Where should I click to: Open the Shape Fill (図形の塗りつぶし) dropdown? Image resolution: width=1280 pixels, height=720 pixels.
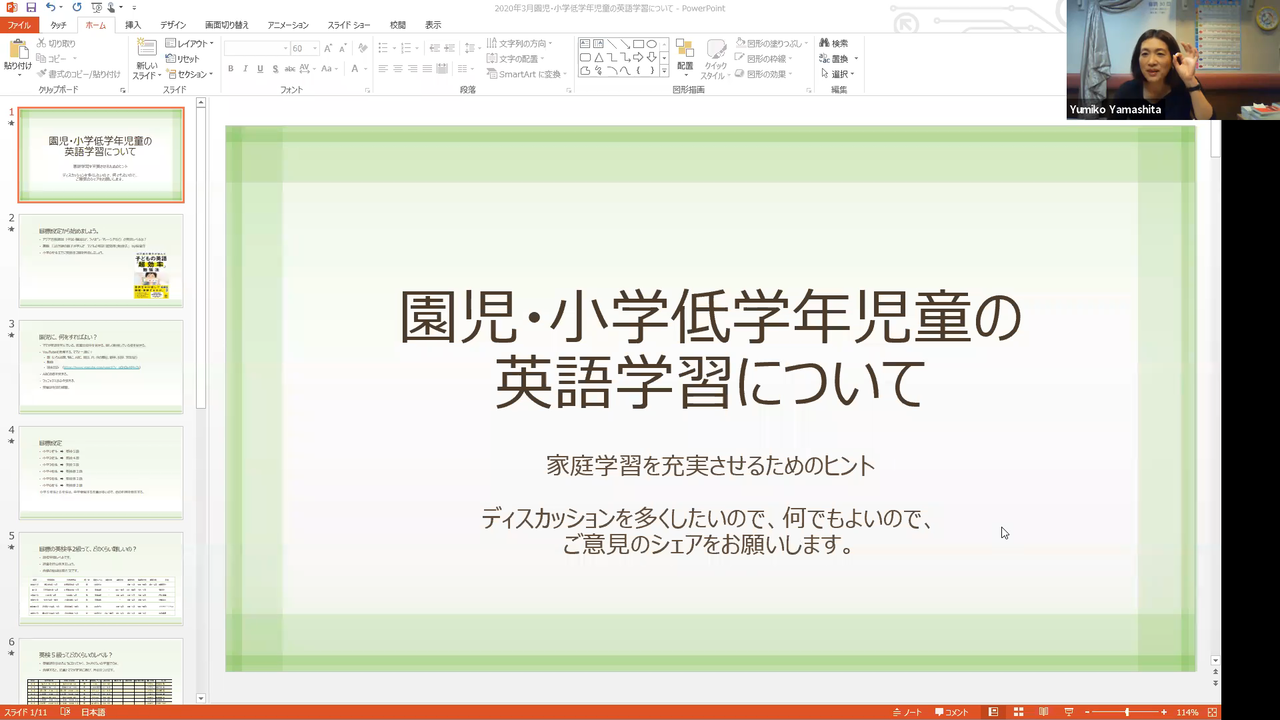(771, 44)
